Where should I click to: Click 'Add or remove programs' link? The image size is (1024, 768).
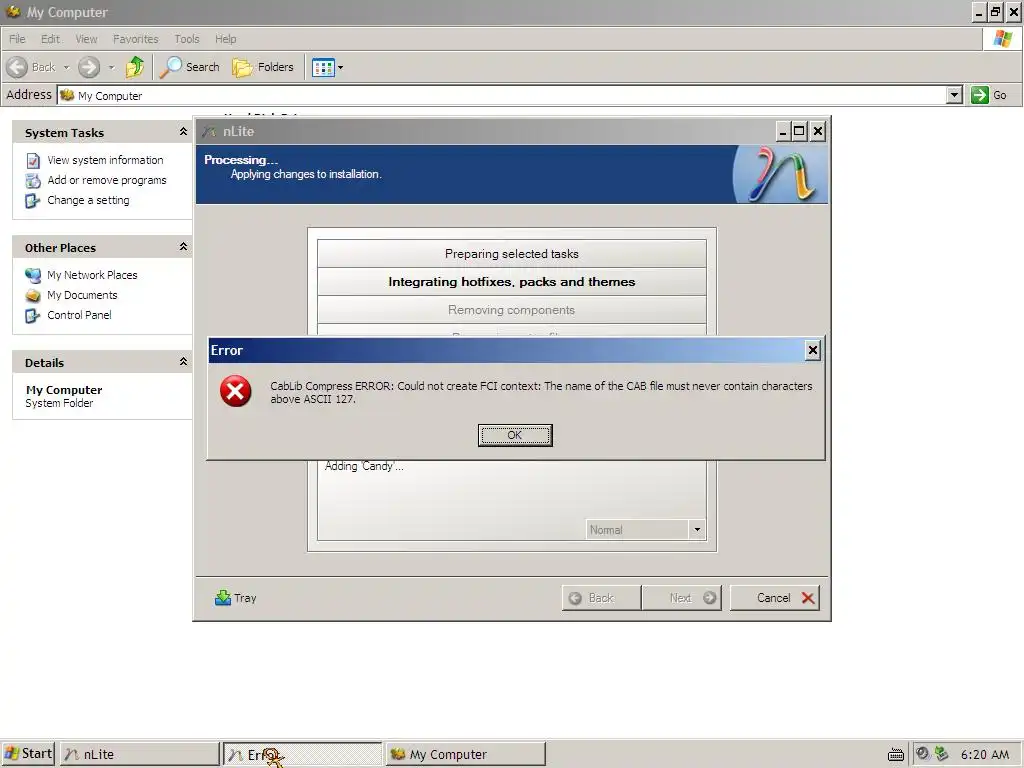tap(106, 180)
